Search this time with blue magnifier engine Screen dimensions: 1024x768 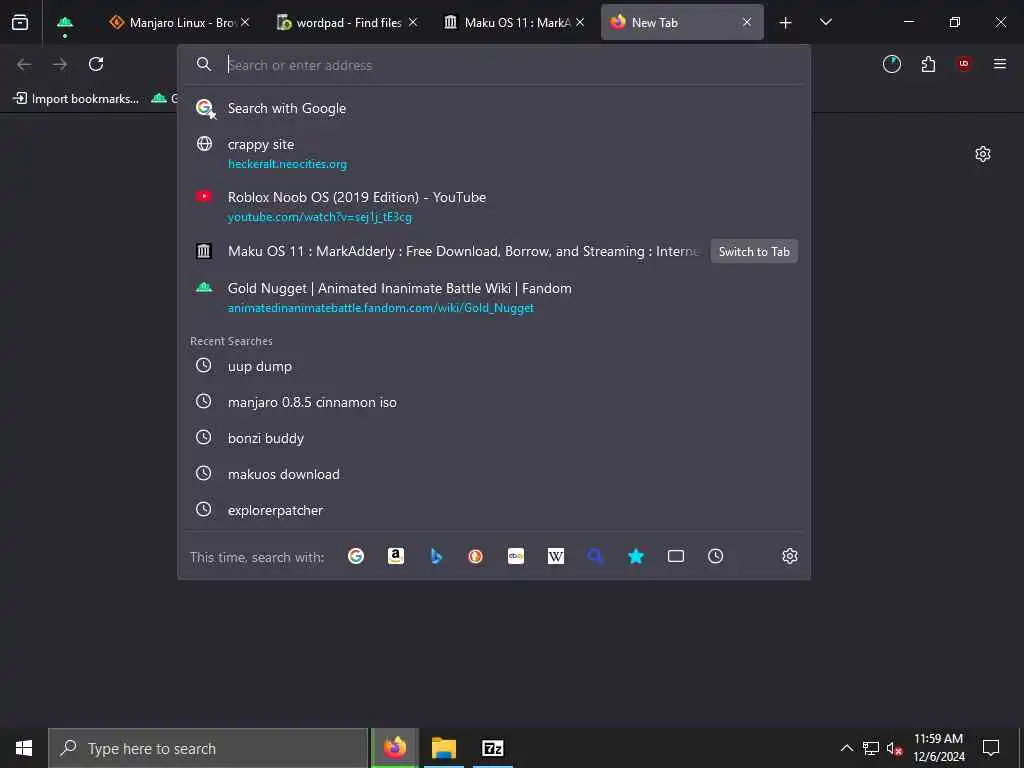[596, 556]
